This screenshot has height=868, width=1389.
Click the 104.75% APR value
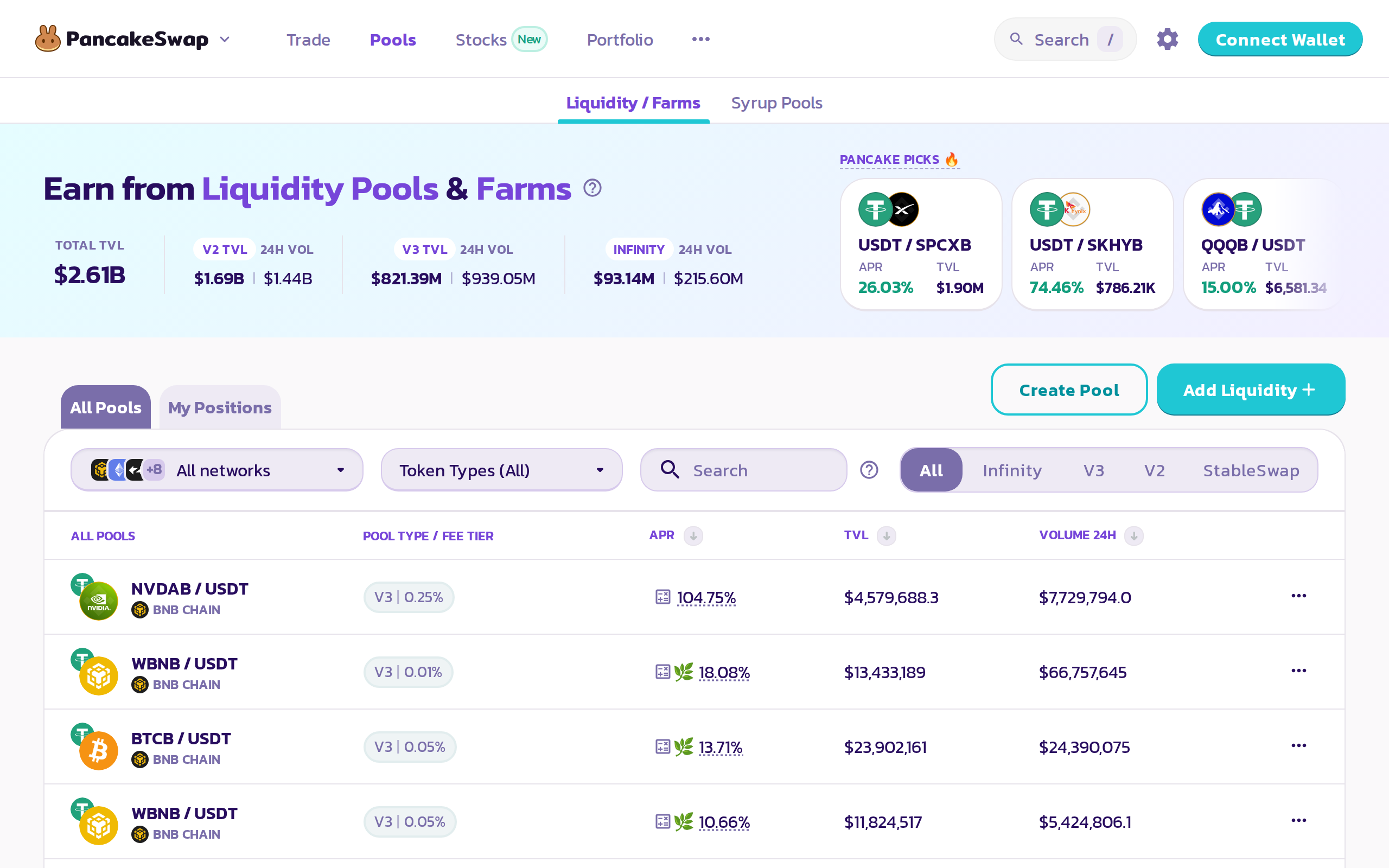click(706, 598)
